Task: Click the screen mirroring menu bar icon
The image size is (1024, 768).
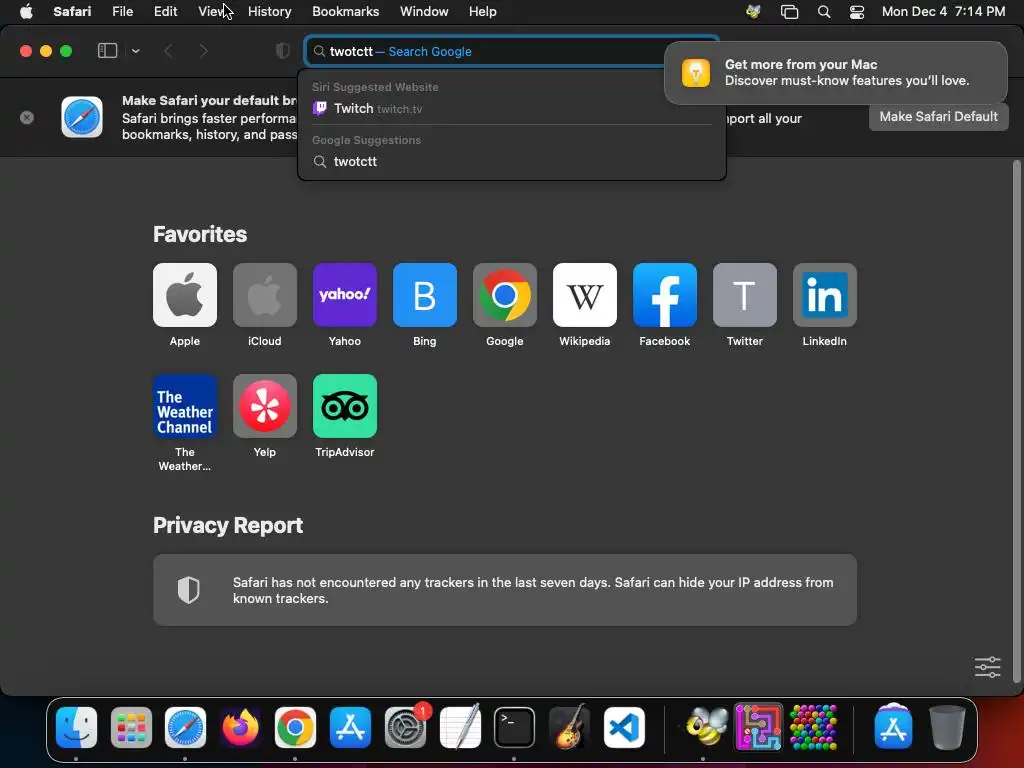Action: pyautogui.click(x=790, y=12)
